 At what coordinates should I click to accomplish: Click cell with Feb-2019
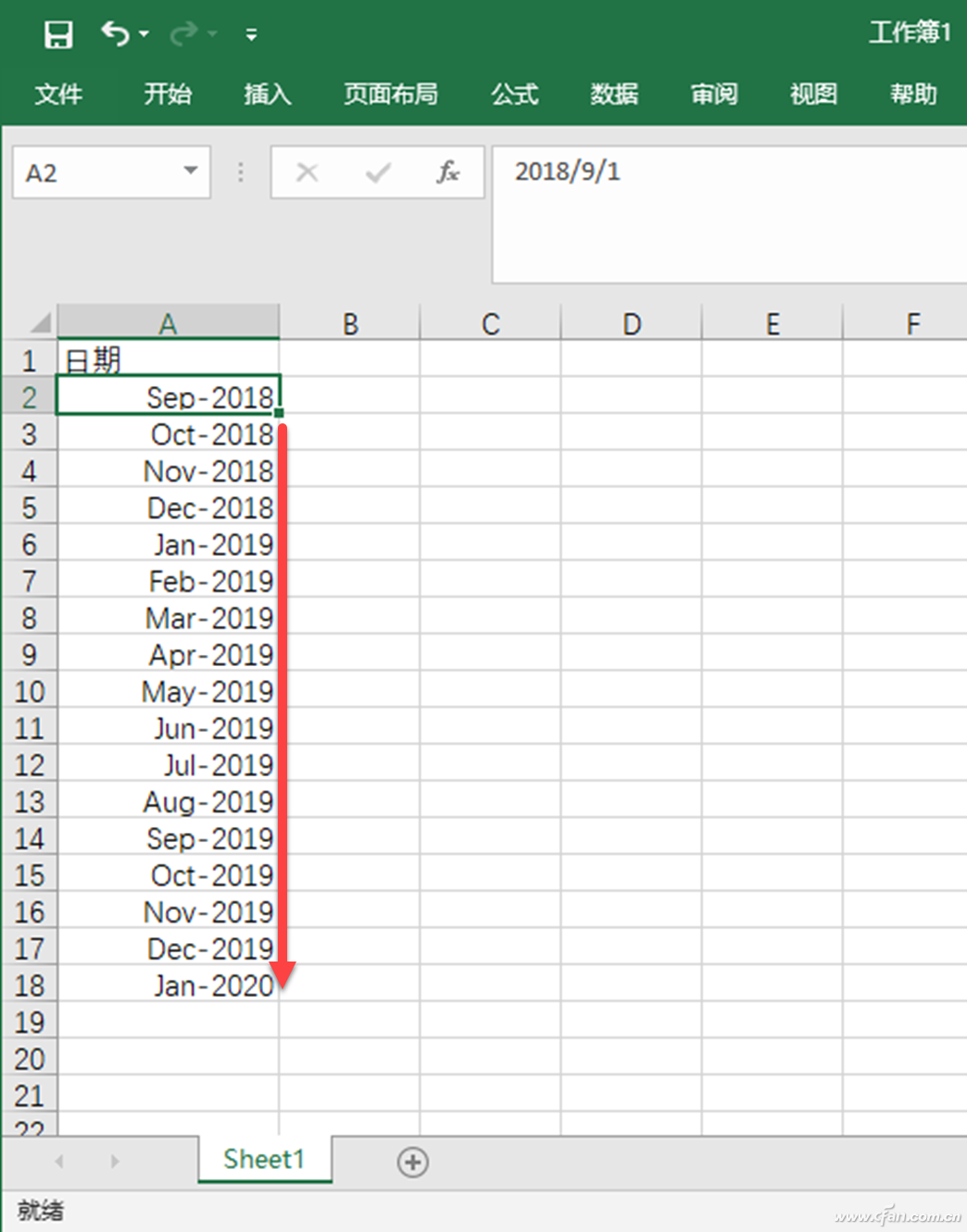[168, 581]
